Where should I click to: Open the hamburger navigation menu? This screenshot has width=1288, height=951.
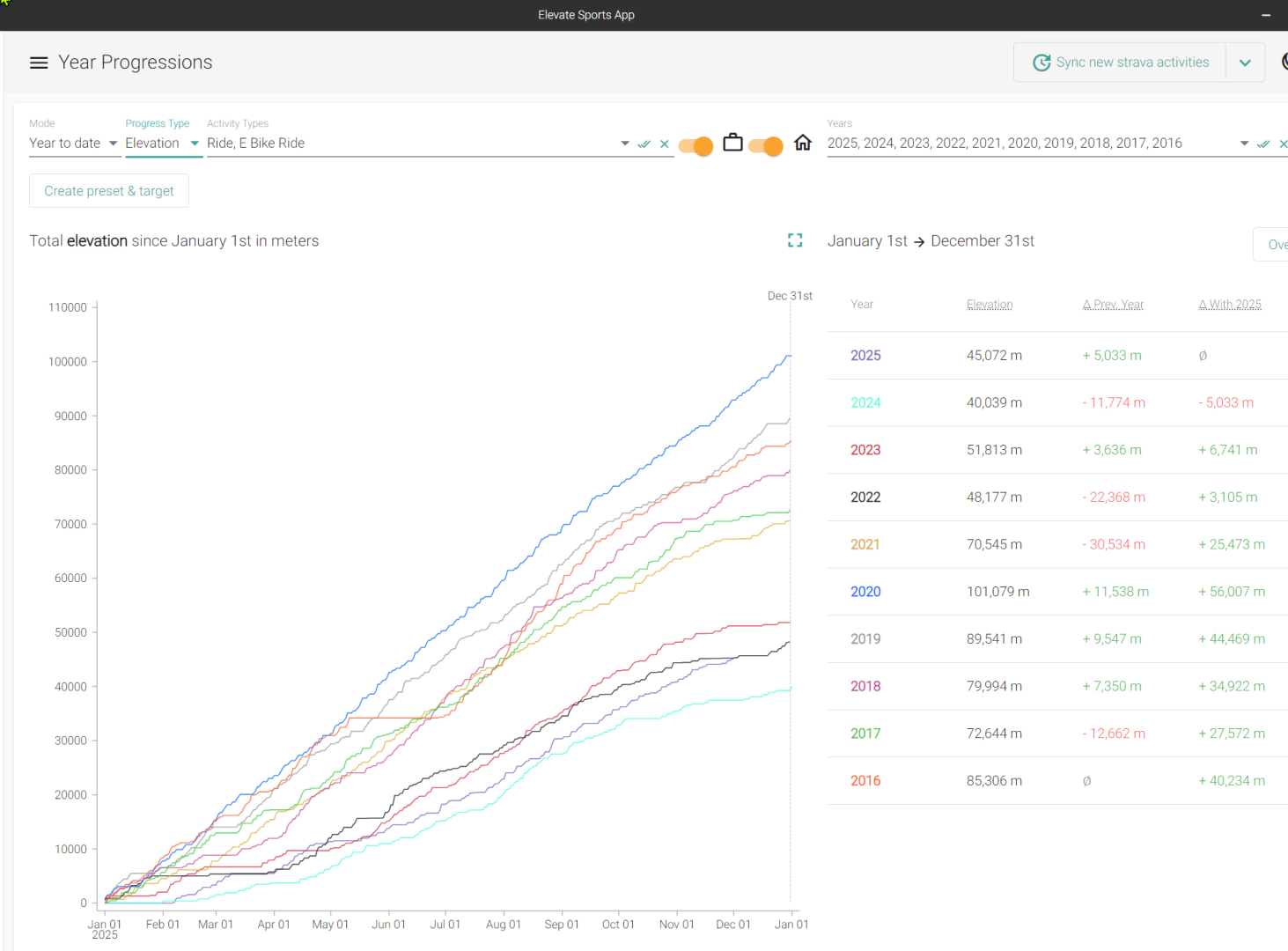(39, 63)
